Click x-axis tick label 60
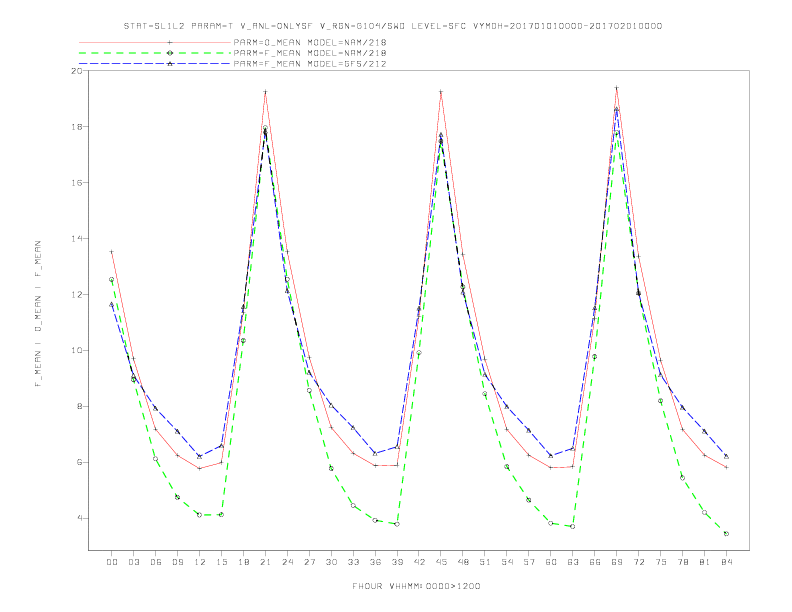792x612 pixels. point(551,562)
